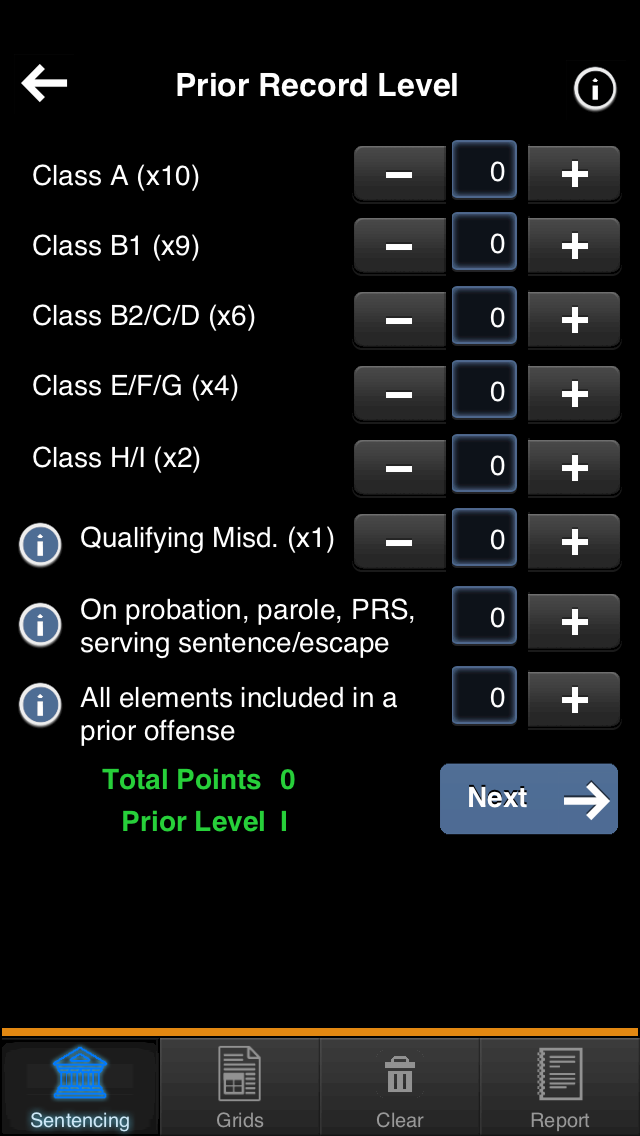
Task: Open the Report tab
Action: click(x=560, y=1087)
